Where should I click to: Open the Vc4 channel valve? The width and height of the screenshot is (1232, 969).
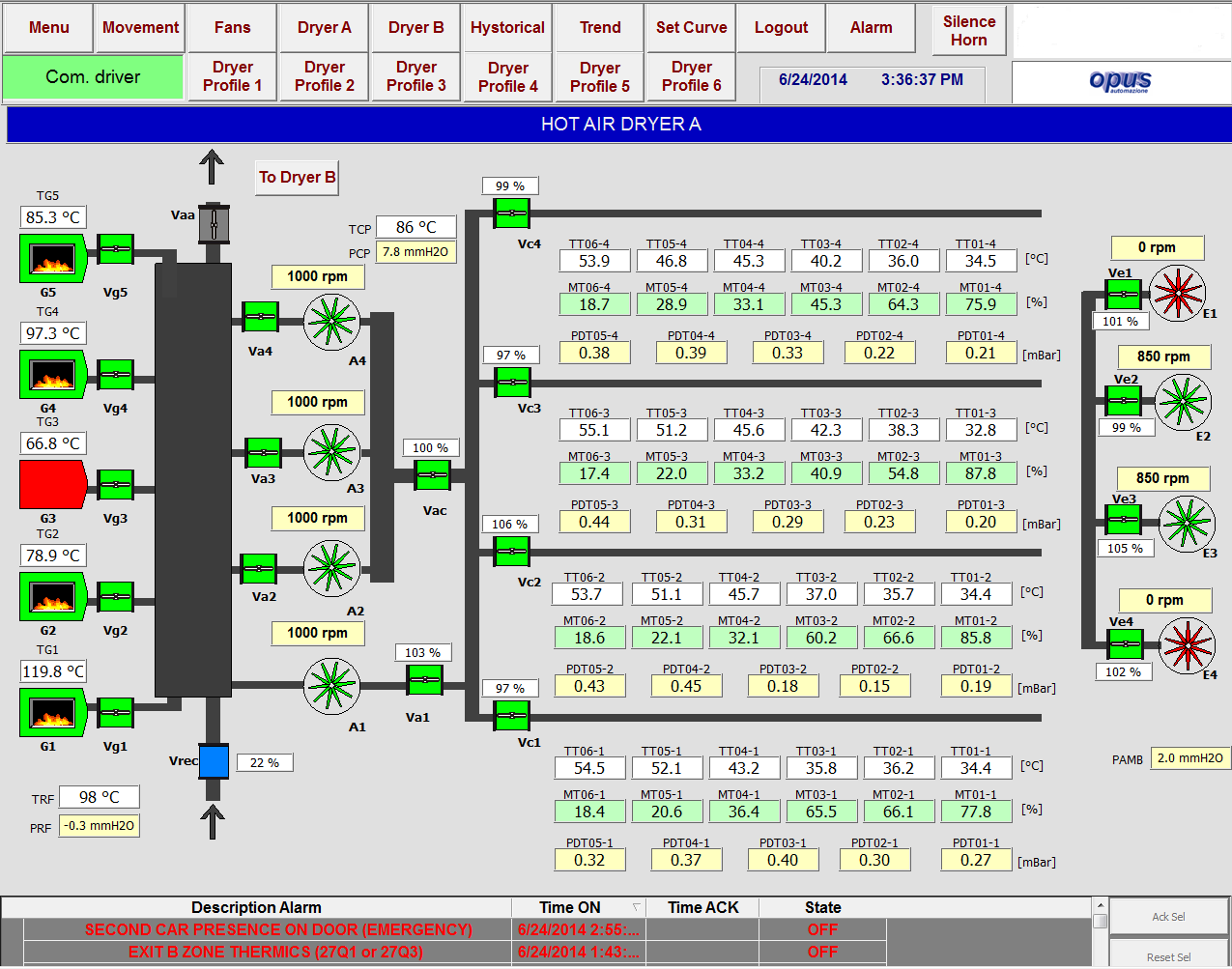(x=511, y=214)
